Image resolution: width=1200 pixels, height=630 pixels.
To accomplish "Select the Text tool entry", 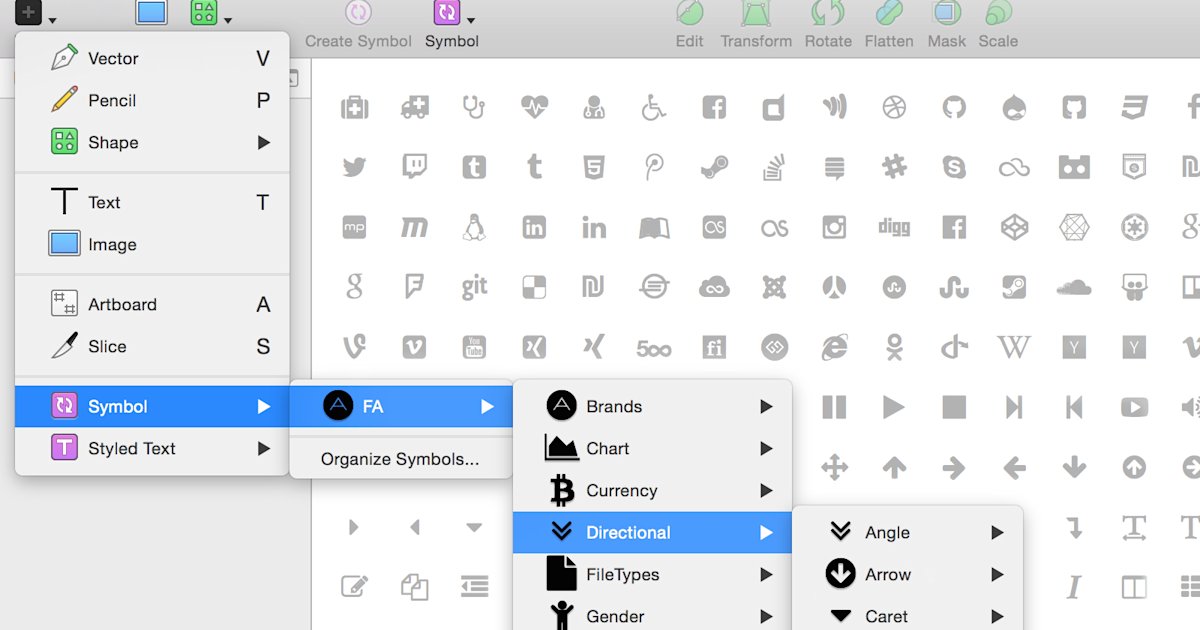I will click(x=152, y=202).
